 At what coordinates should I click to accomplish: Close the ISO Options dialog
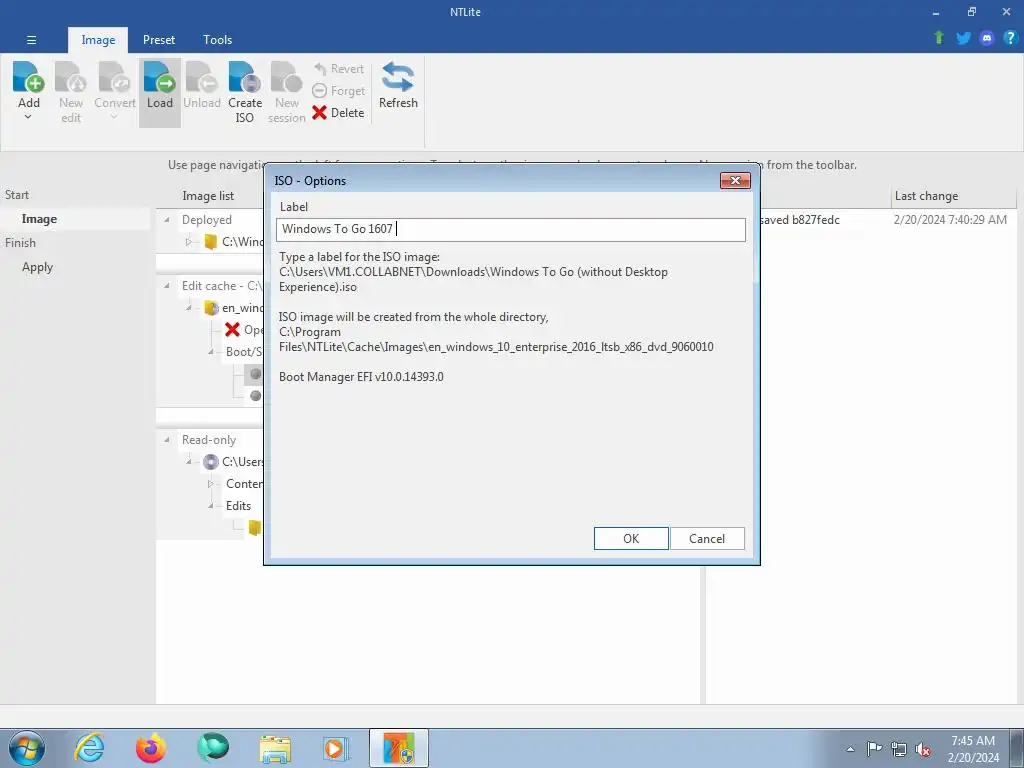(x=735, y=181)
